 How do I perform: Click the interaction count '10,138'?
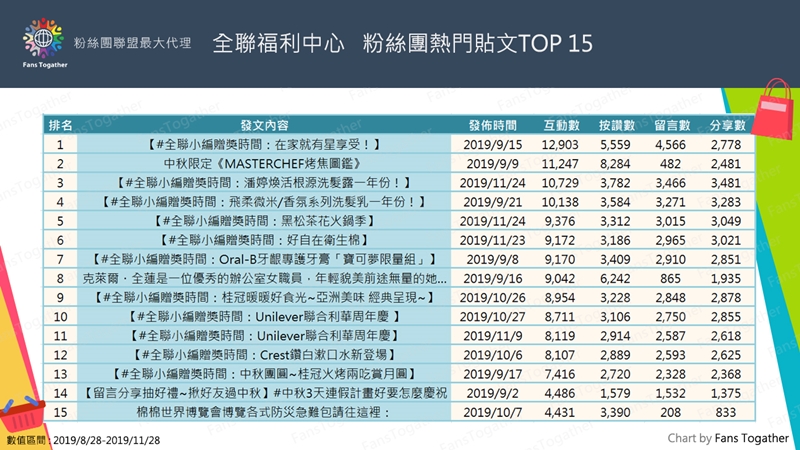(x=560, y=202)
